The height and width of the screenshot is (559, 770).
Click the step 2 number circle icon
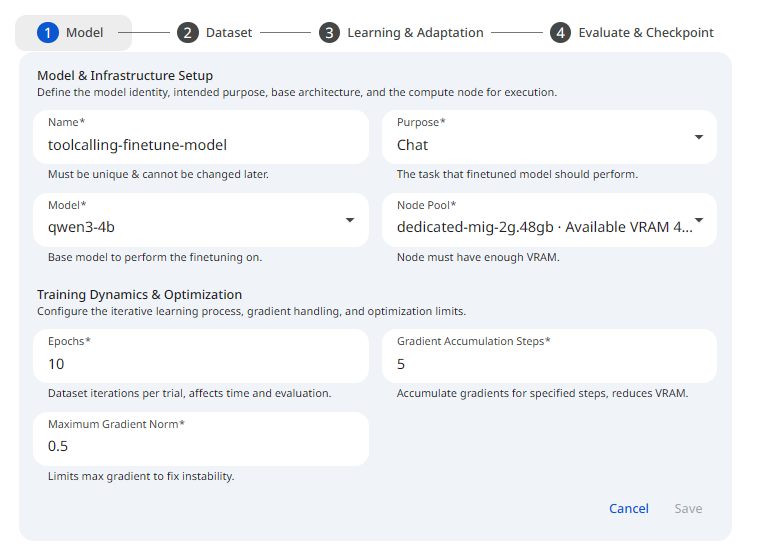pos(188,33)
